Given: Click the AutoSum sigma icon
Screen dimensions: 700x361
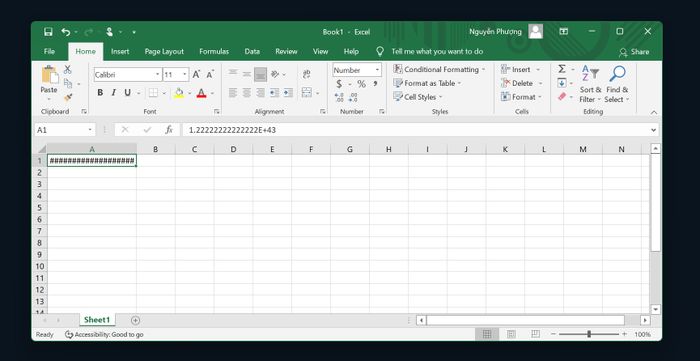Looking at the screenshot, I should 562,69.
